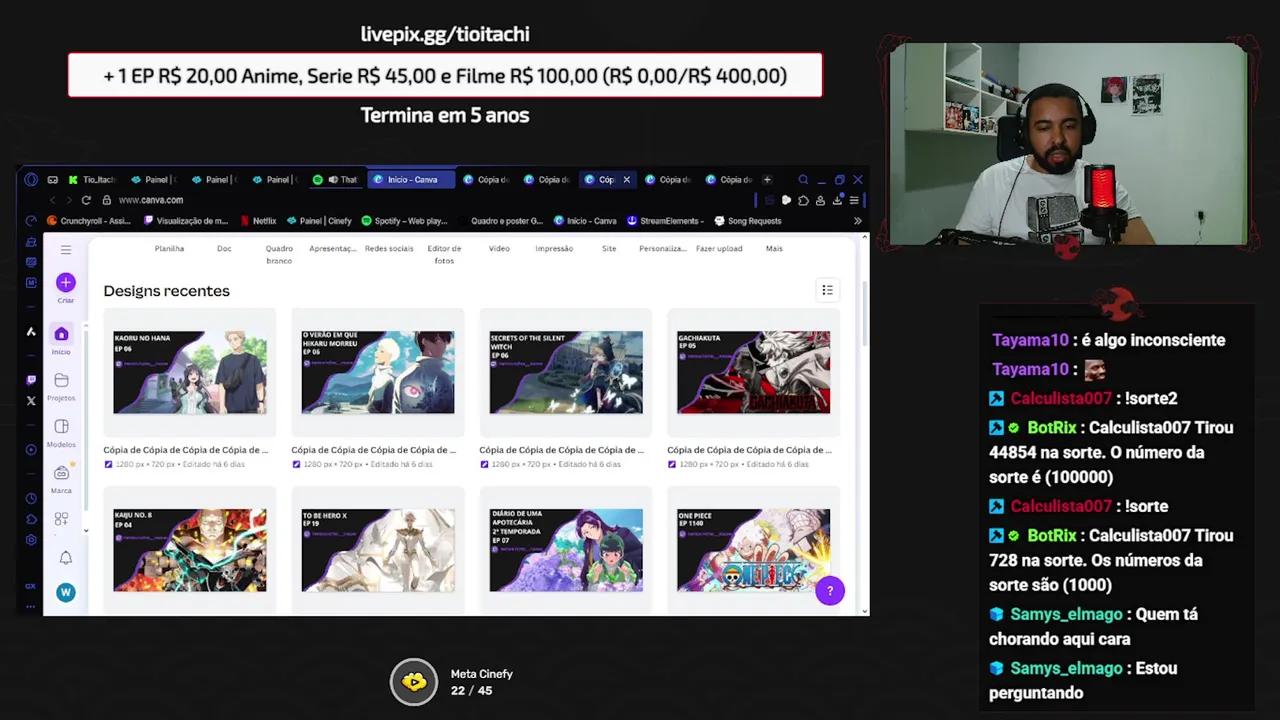Choose Redes sociais design type
Viewport: 1280px width, 720px height.
389,248
